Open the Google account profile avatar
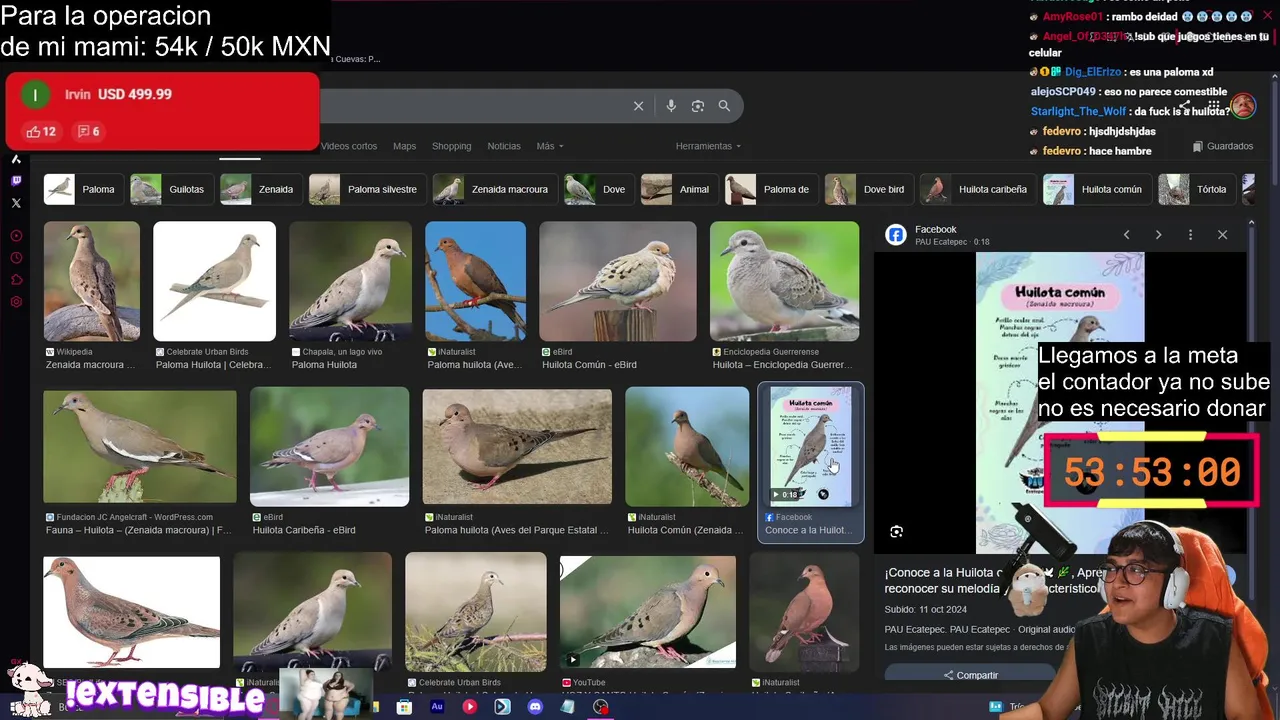 click(x=1243, y=106)
